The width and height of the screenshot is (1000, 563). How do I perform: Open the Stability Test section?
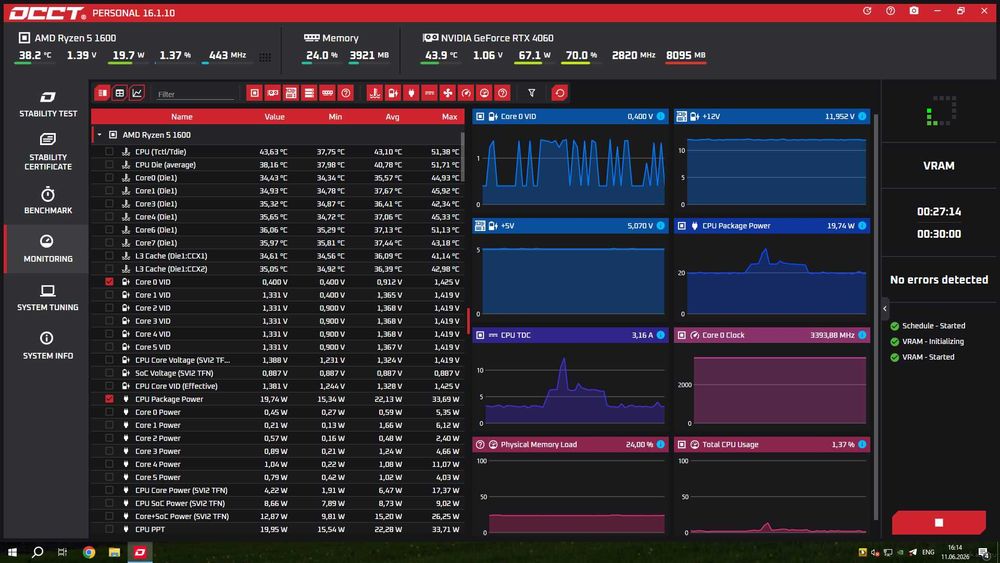pos(48,104)
